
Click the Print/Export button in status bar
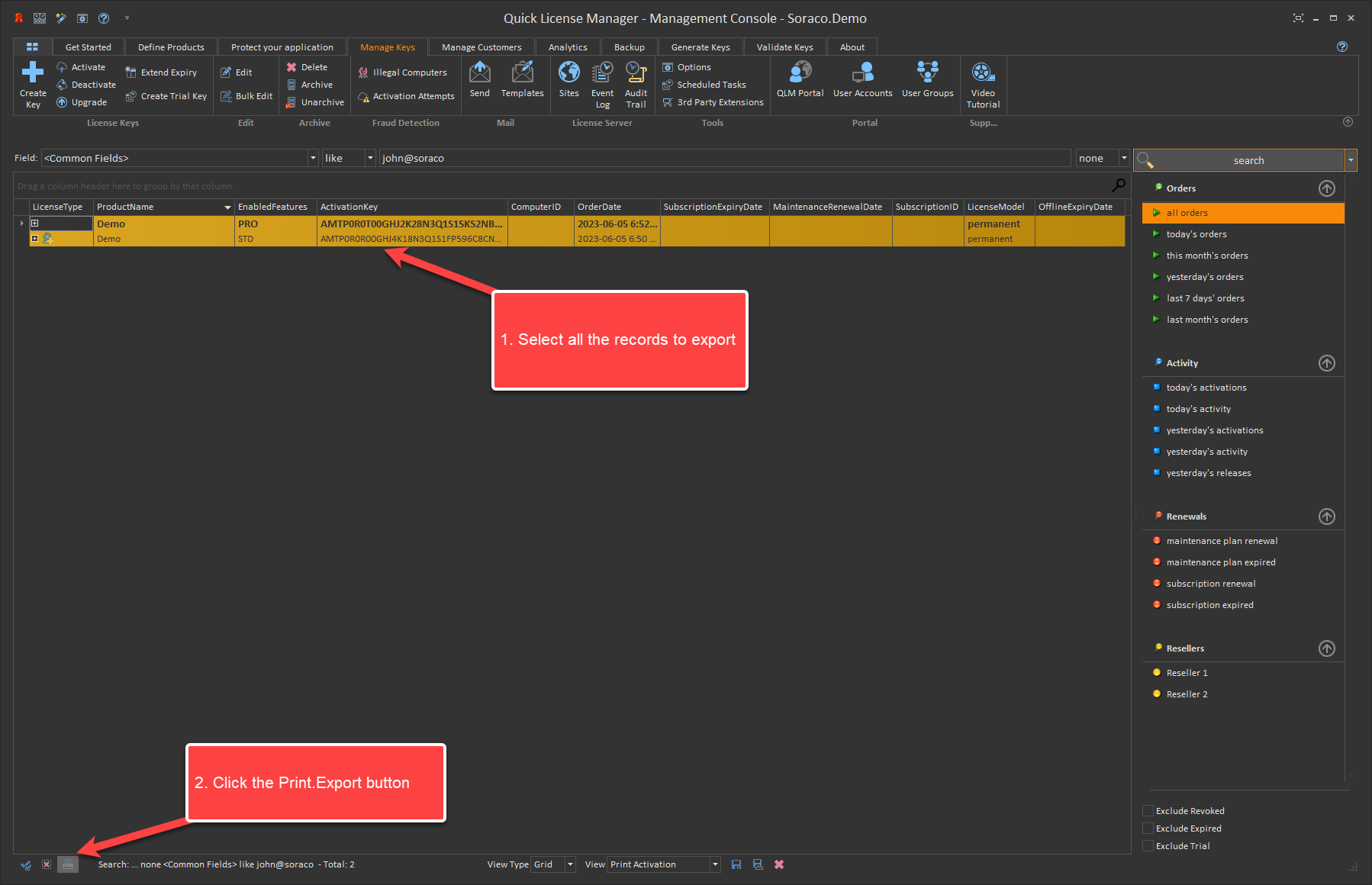coord(68,864)
